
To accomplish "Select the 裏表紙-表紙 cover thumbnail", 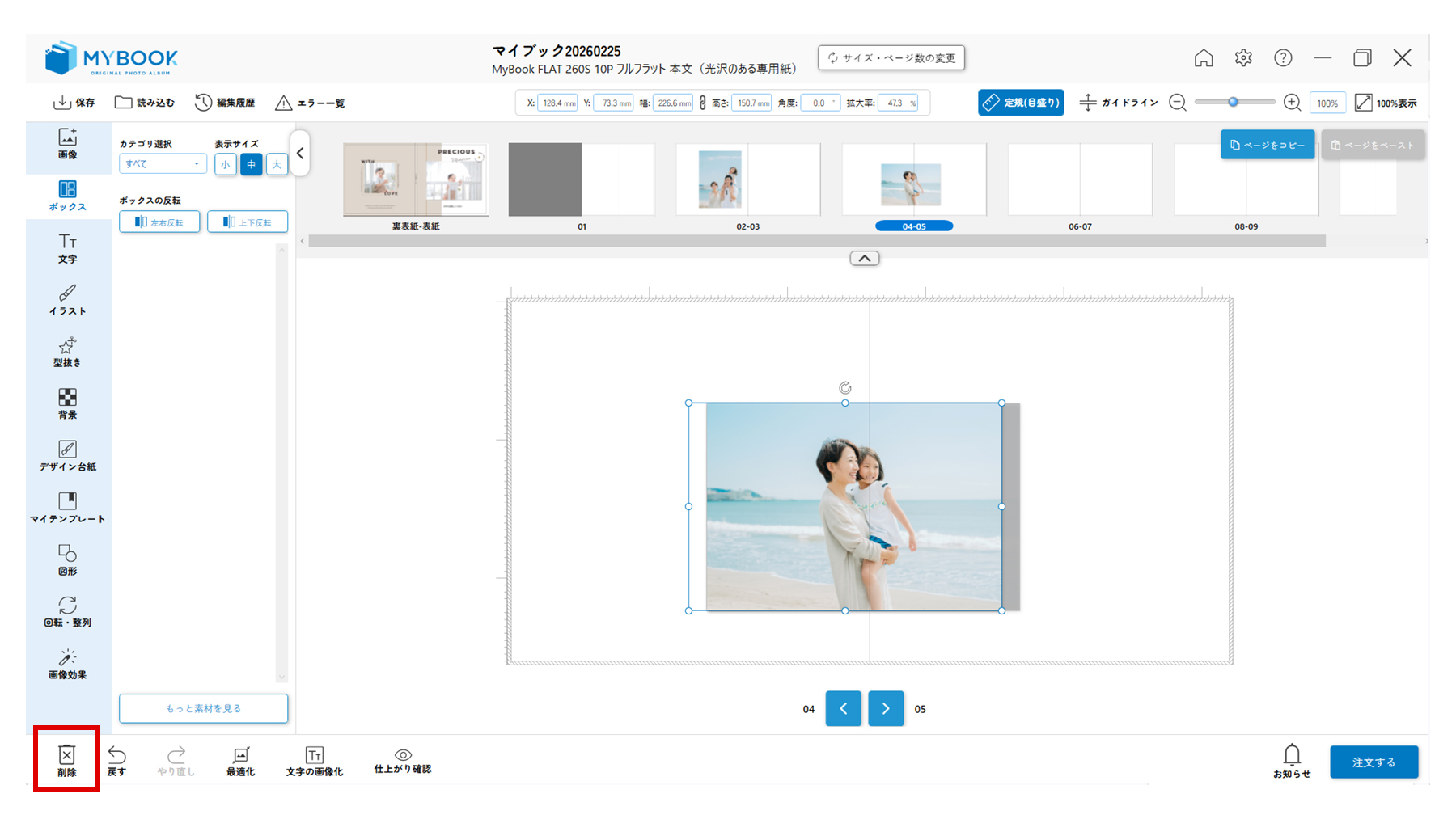I will tap(416, 179).
